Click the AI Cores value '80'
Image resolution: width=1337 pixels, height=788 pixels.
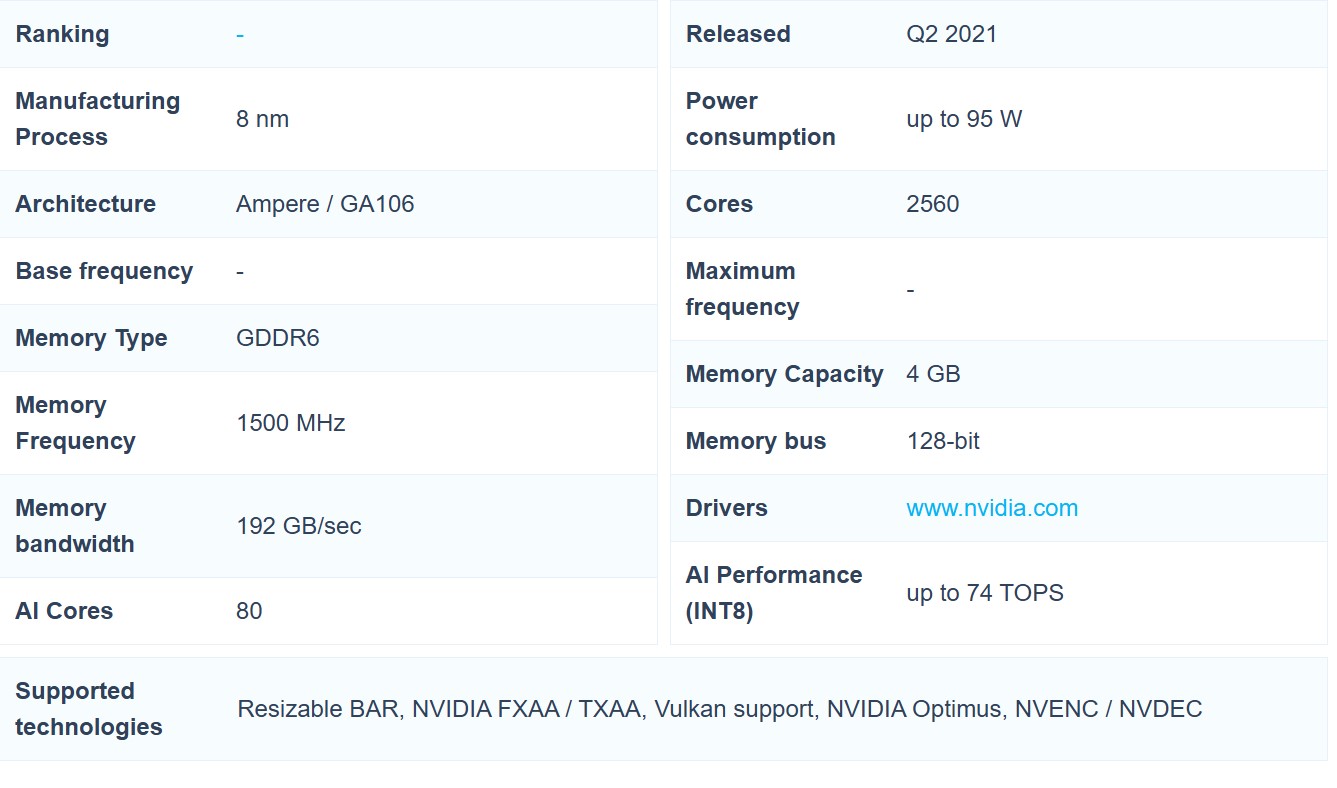(249, 611)
